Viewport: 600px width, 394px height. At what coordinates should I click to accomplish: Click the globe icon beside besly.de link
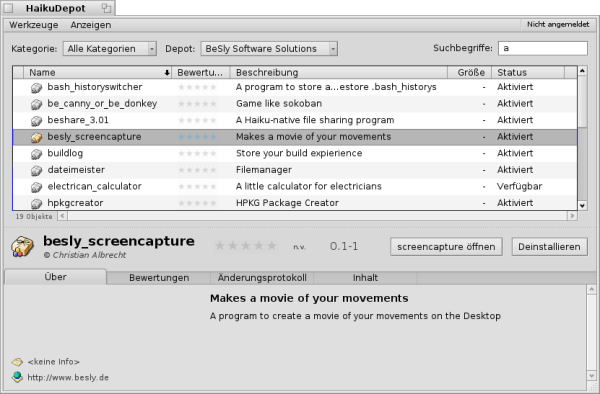point(17,377)
